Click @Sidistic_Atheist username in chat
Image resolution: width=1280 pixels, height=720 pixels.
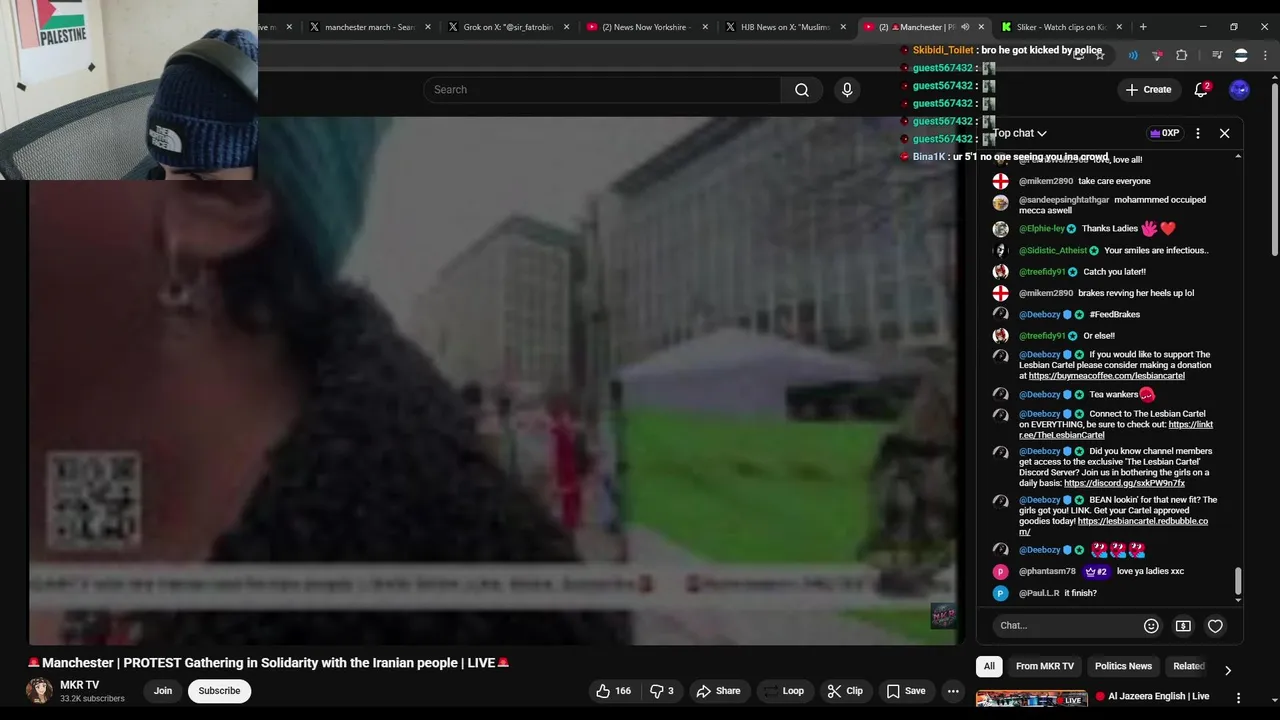coord(1053,251)
